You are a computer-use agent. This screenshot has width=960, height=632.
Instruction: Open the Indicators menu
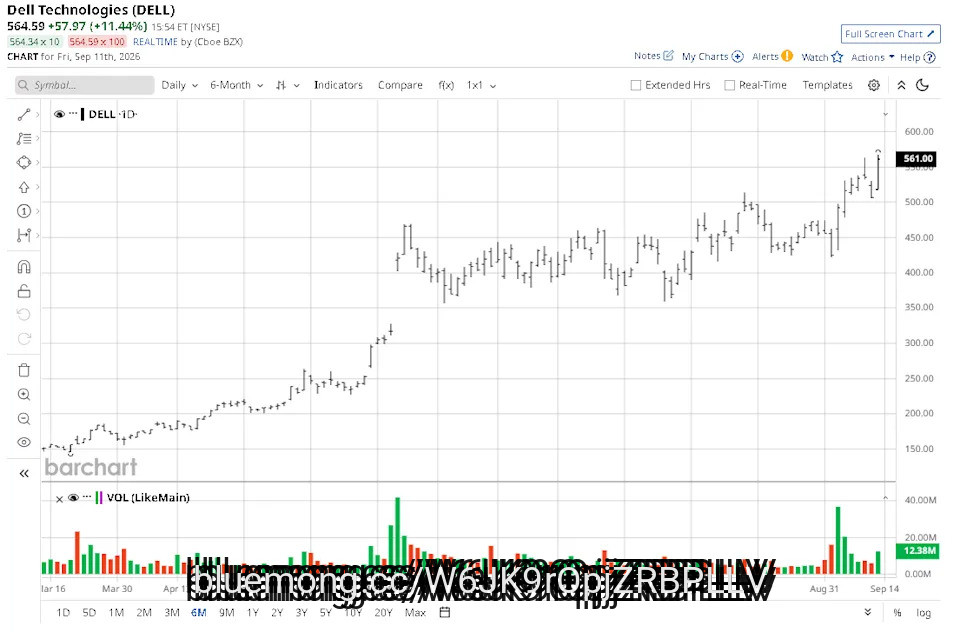[338, 85]
